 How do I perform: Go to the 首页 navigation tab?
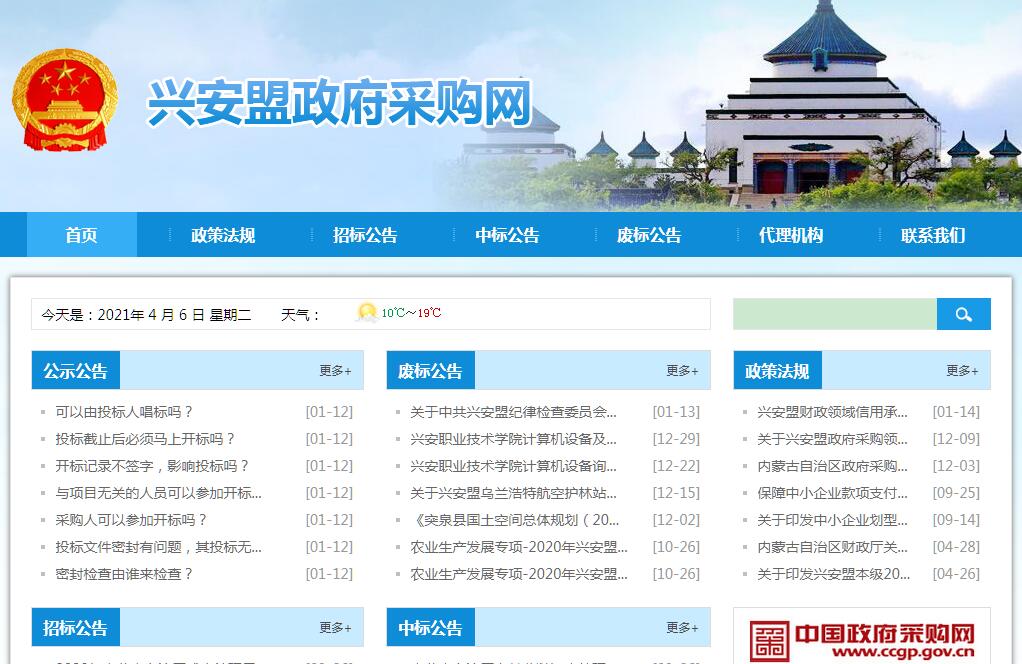coord(82,235)
